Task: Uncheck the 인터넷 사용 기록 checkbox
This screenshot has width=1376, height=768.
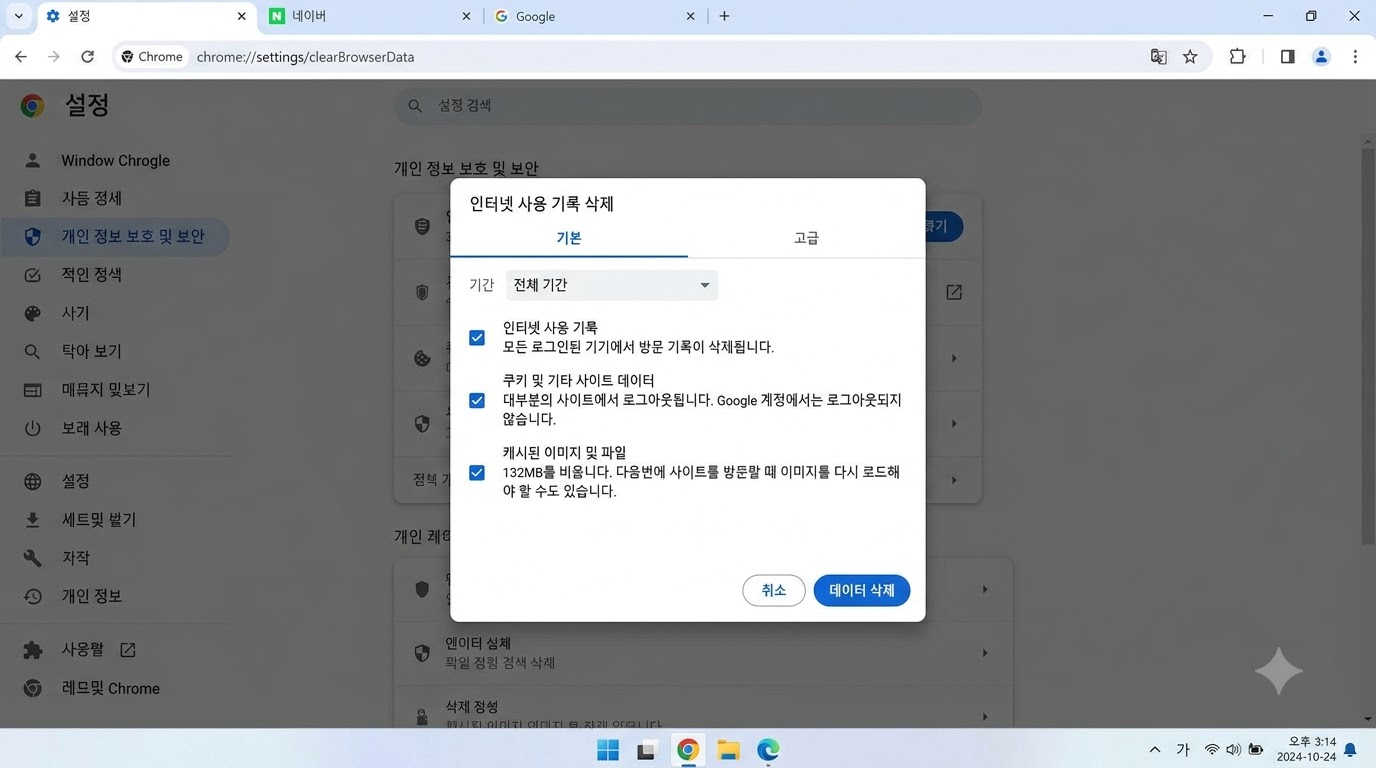Action: [x=477, y=338]
